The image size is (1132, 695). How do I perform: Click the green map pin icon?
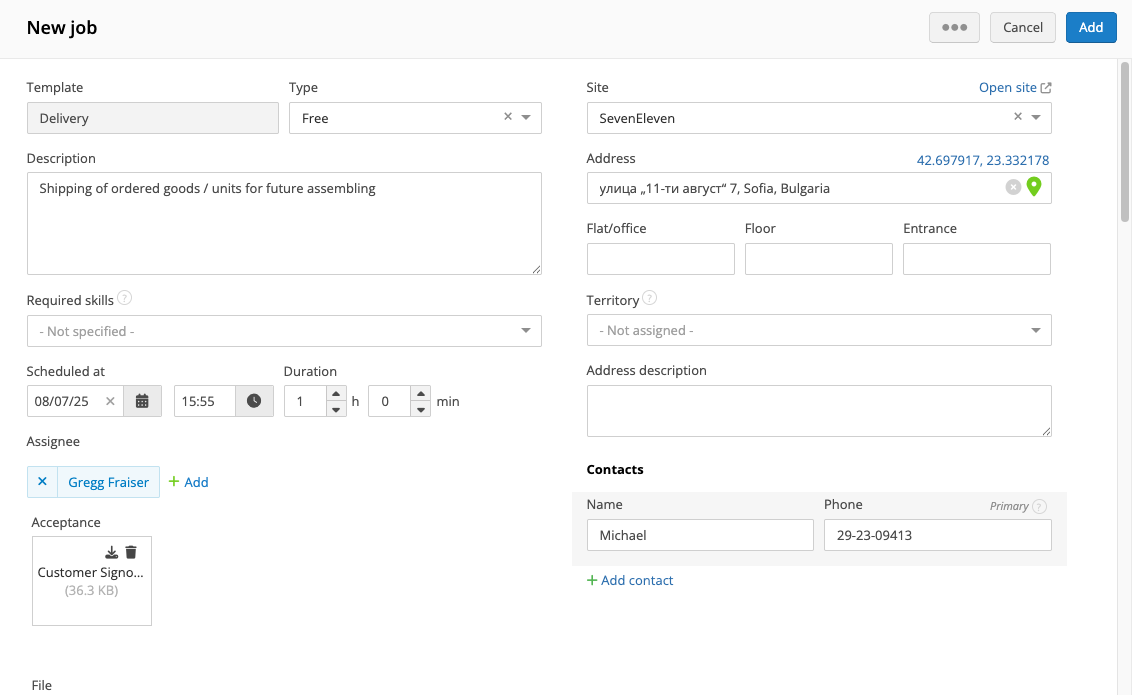point(1034,187)
